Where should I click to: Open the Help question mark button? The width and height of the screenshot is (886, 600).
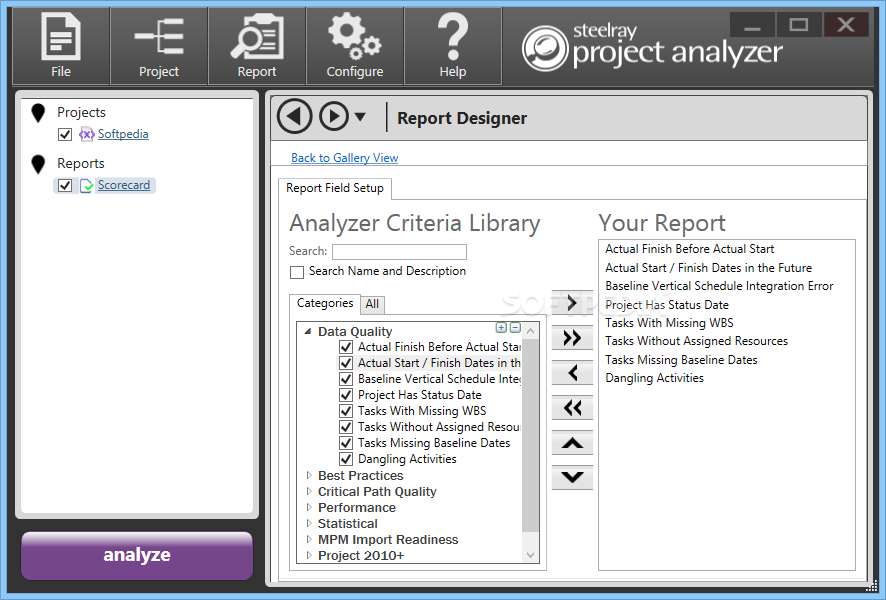tap(453, 46)
